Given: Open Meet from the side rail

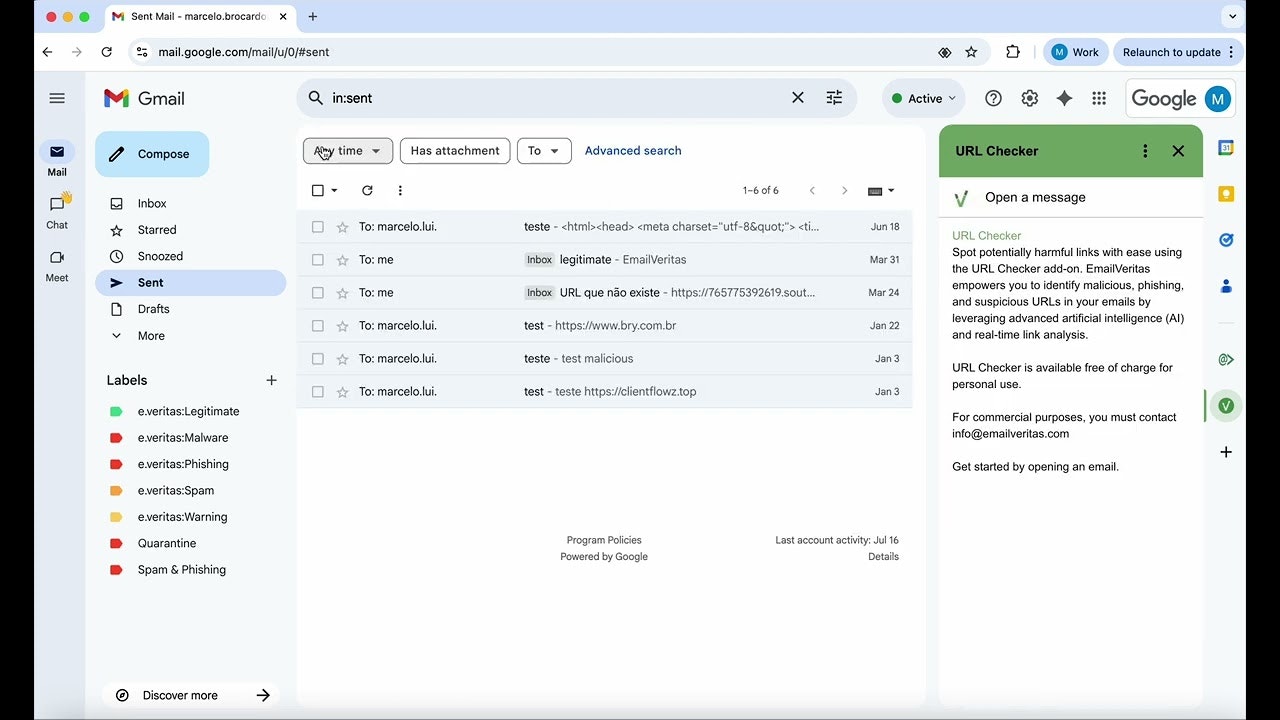Looking at the screenshot, I should point(57,264).
